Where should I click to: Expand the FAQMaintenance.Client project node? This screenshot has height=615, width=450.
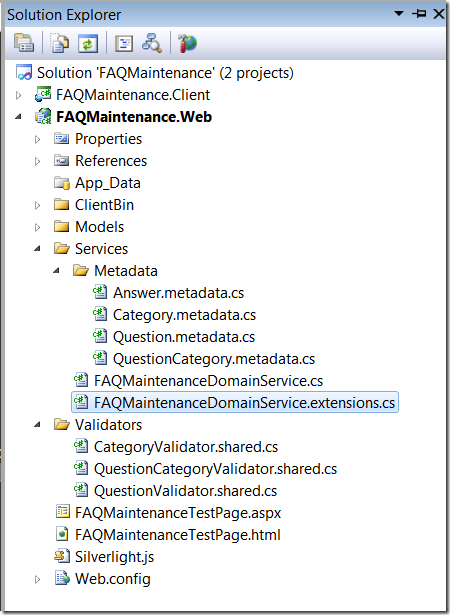pos(18,95)
